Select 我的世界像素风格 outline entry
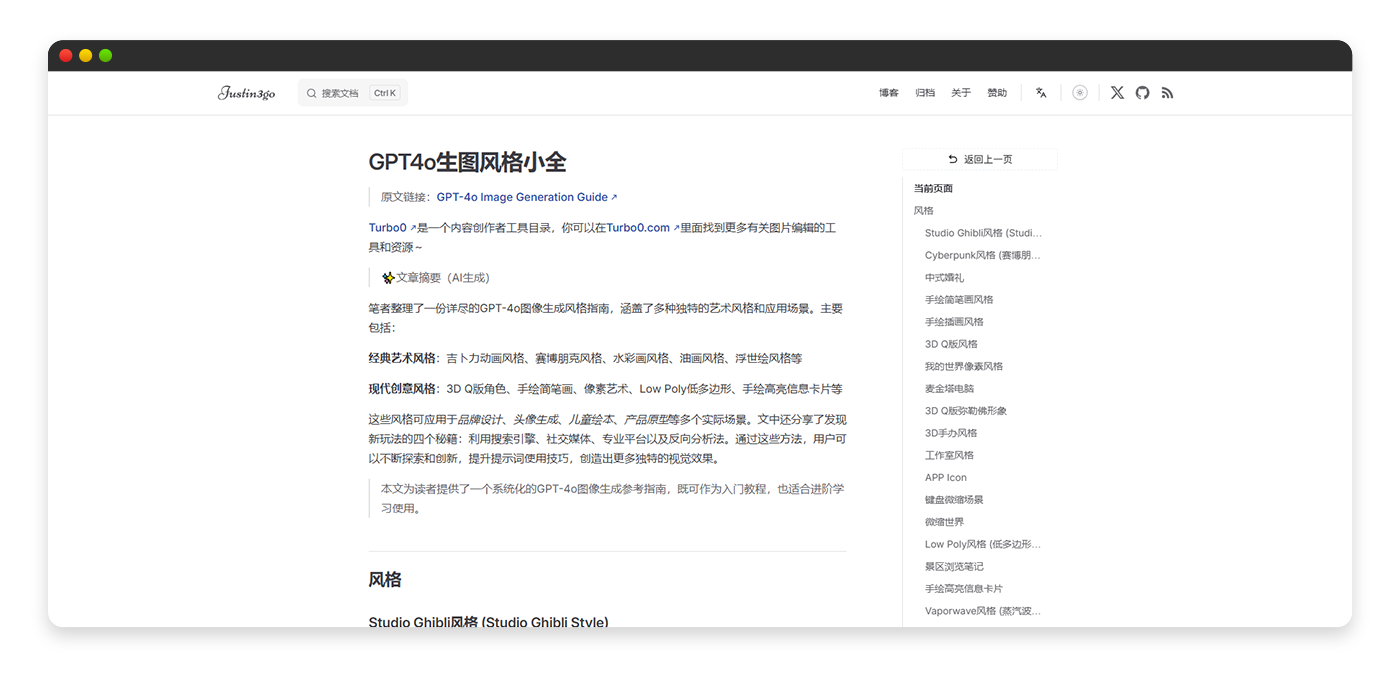 (964, 366)
